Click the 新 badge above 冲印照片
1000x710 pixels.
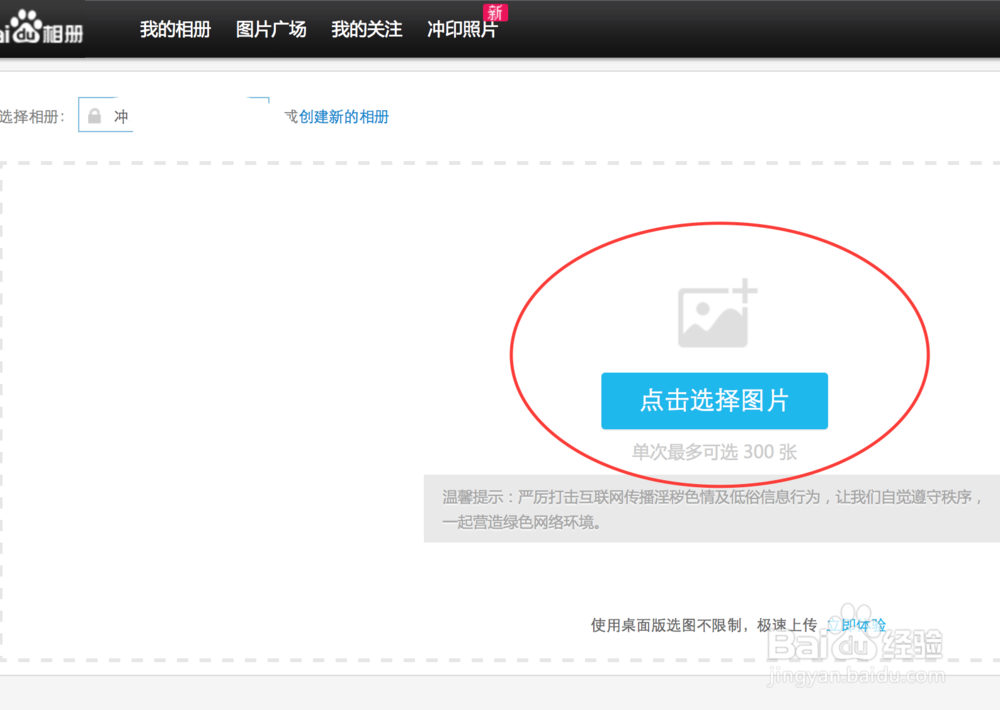click(497, 12)
